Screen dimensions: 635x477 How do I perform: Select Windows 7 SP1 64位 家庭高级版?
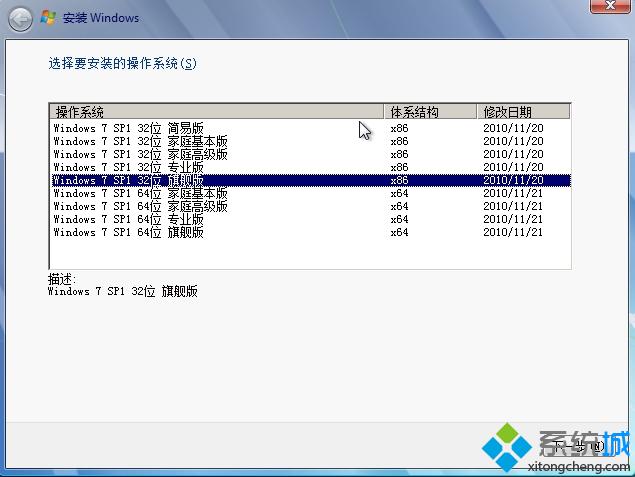(311, 206)
